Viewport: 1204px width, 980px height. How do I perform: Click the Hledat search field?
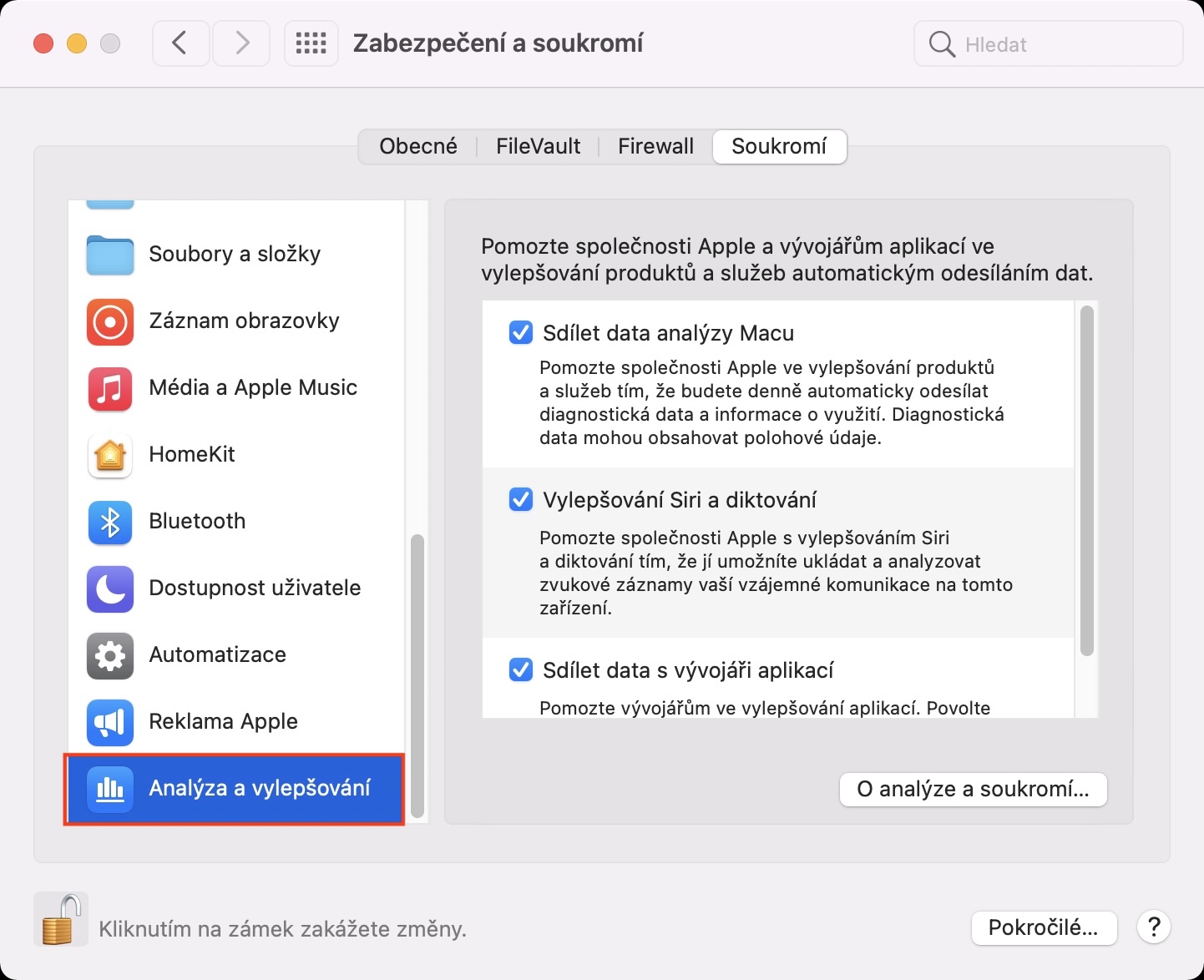pos(1060,44)
